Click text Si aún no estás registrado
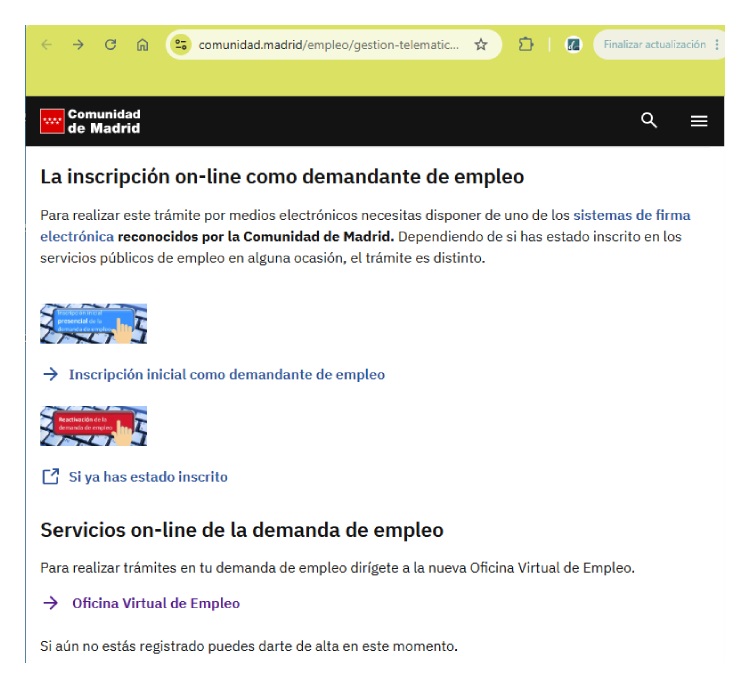 (x=249, y=646)
